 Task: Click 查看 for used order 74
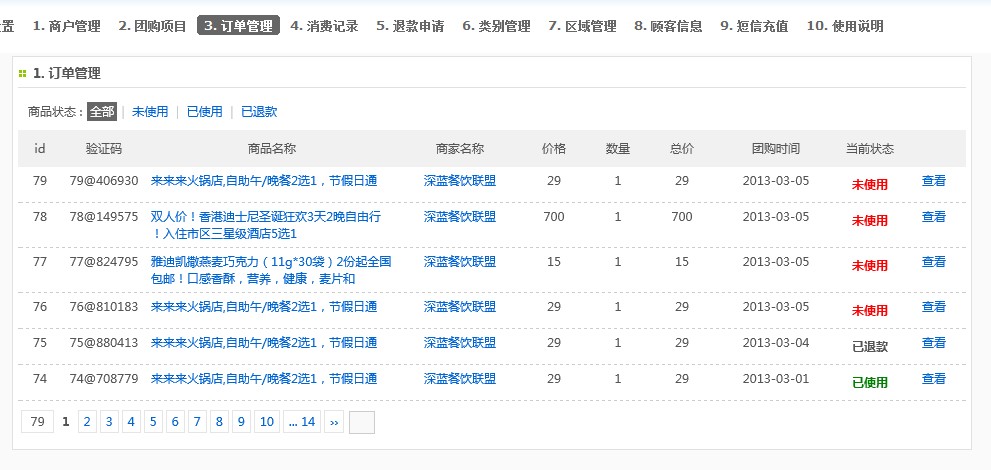[933, 378]
